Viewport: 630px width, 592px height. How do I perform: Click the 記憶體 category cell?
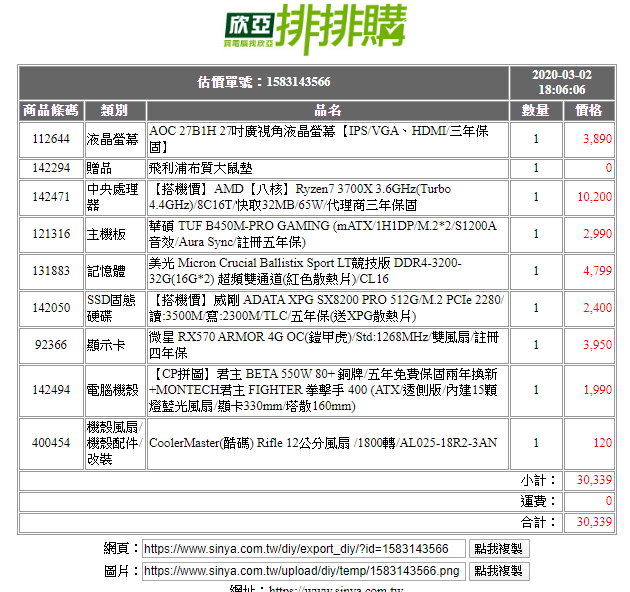115,271
